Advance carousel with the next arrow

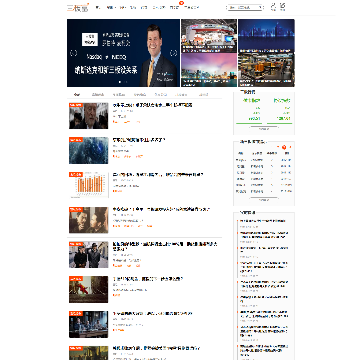point(174,53)
